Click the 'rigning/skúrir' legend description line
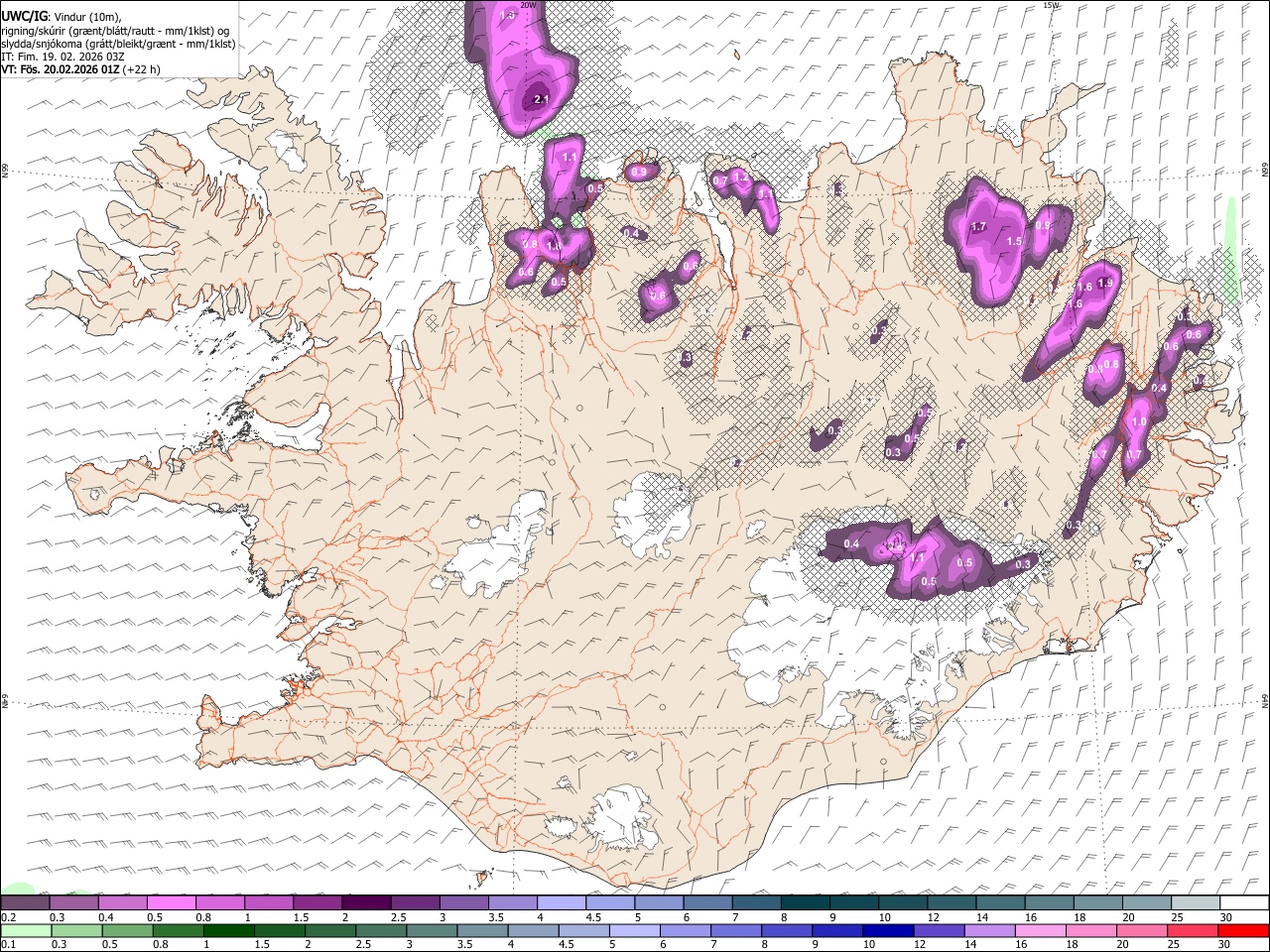Image resolution: width=1270 pixels, height=952 pixels. [x=116, y=30]
